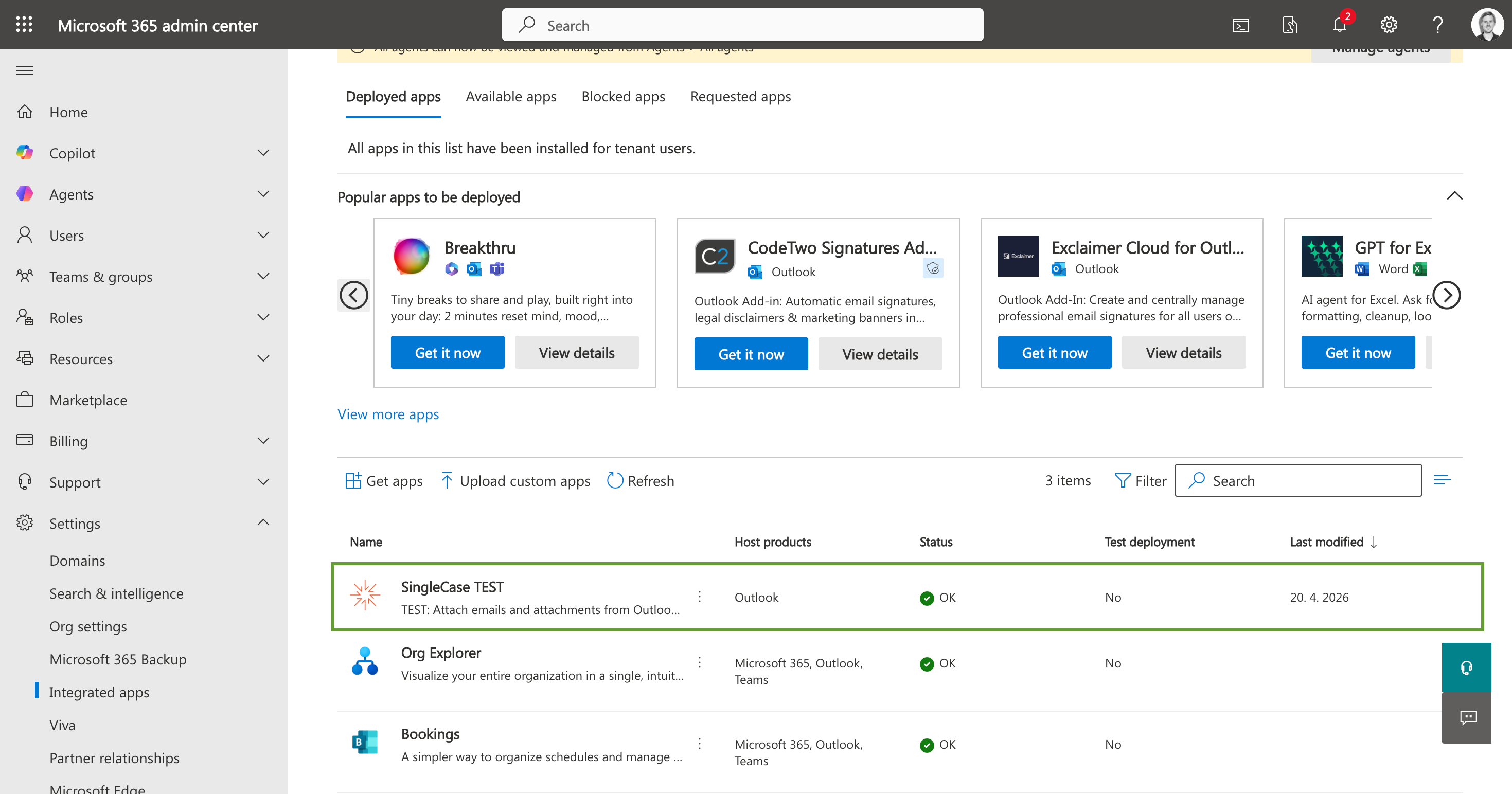Open the app launcher waffle icon

(24, 25)
